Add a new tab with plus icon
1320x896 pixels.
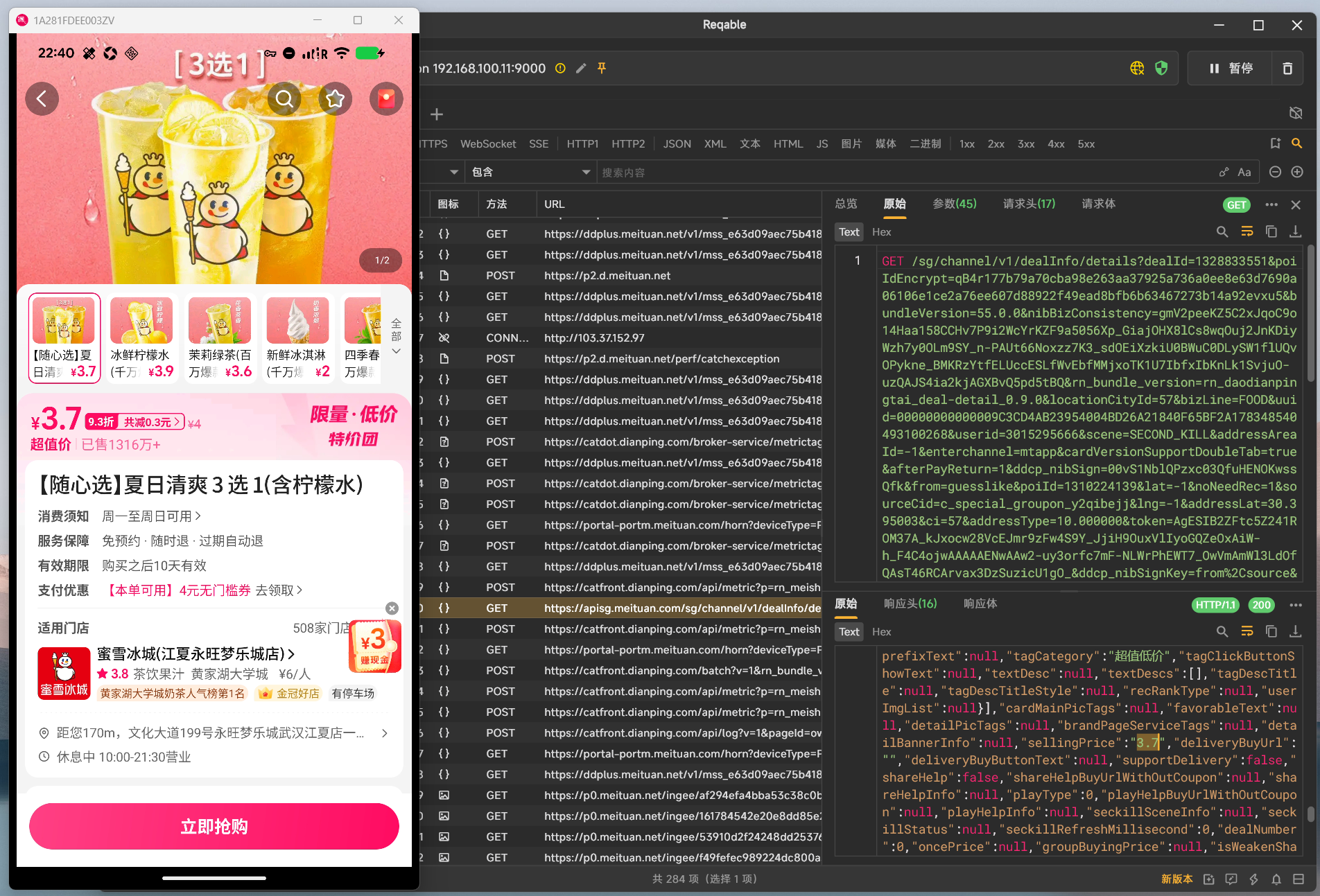point(436,114)
